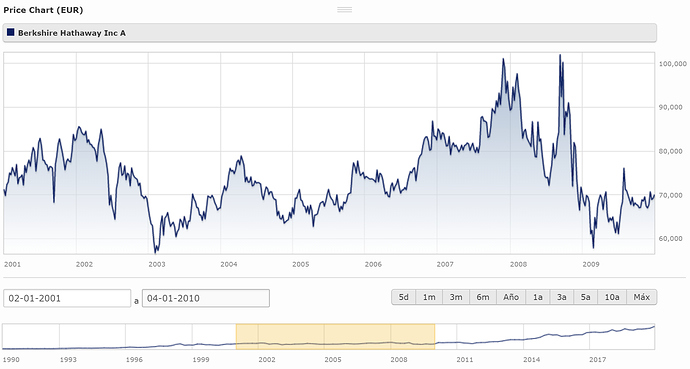The height and width of the screenshot is (369, 690).
Task: Click the highlighted navigator selection window
Action: (x=335, y=336)
